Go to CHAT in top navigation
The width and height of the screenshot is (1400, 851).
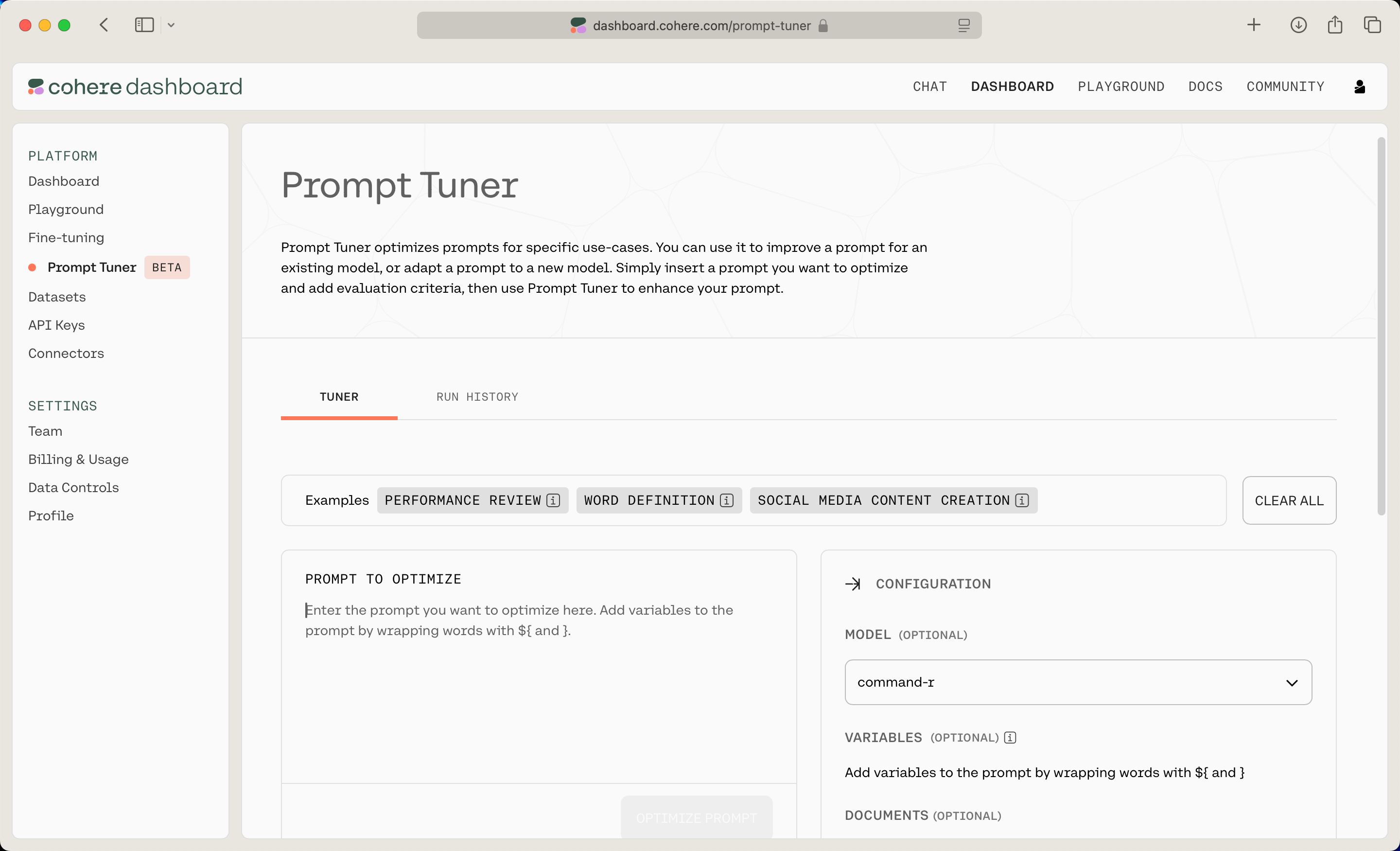pyautogui.click(x=929, y=87)
